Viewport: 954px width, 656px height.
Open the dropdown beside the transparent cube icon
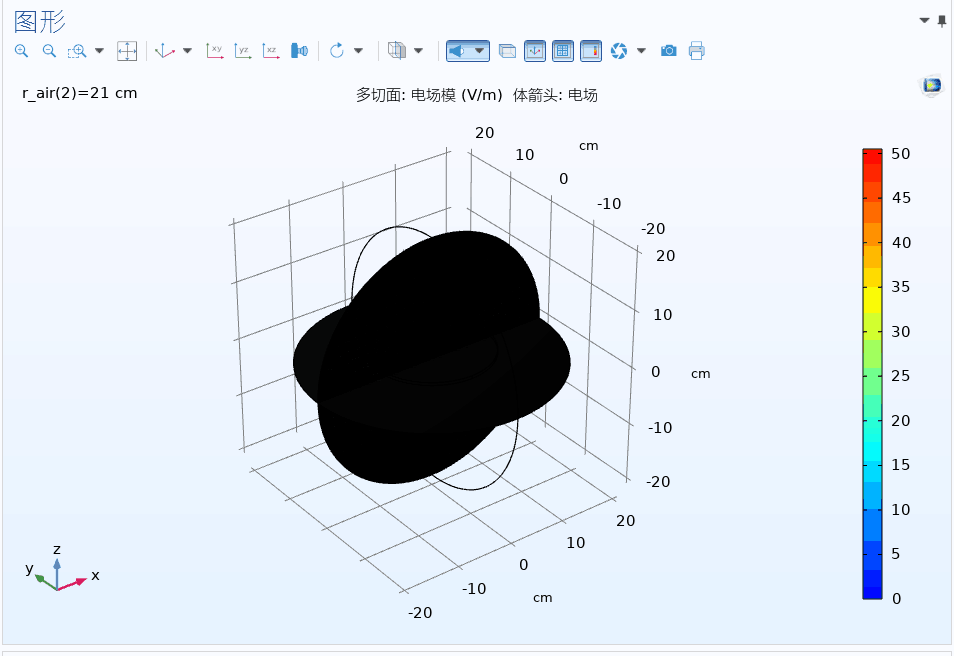click(x=419, y=51)
